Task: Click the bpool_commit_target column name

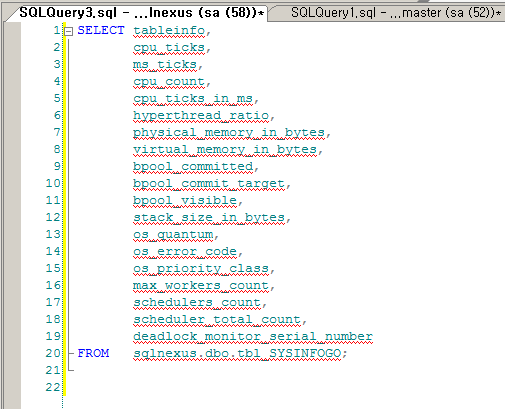Action: [x=209, y=184]
